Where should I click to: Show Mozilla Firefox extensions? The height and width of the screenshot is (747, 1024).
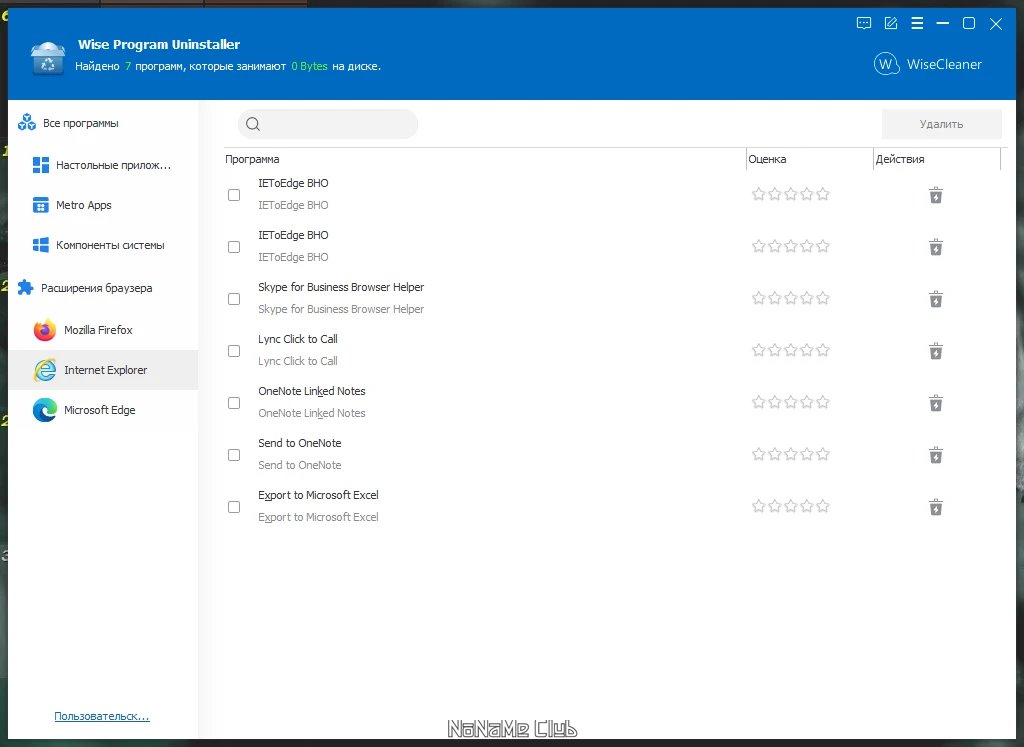point(98,330)
